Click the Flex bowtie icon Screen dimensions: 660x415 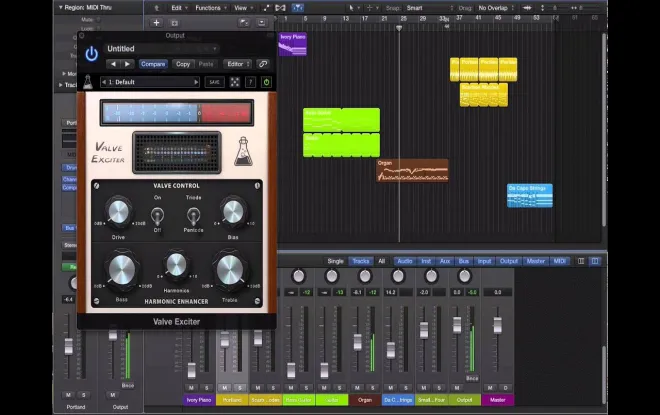(280, 8)
